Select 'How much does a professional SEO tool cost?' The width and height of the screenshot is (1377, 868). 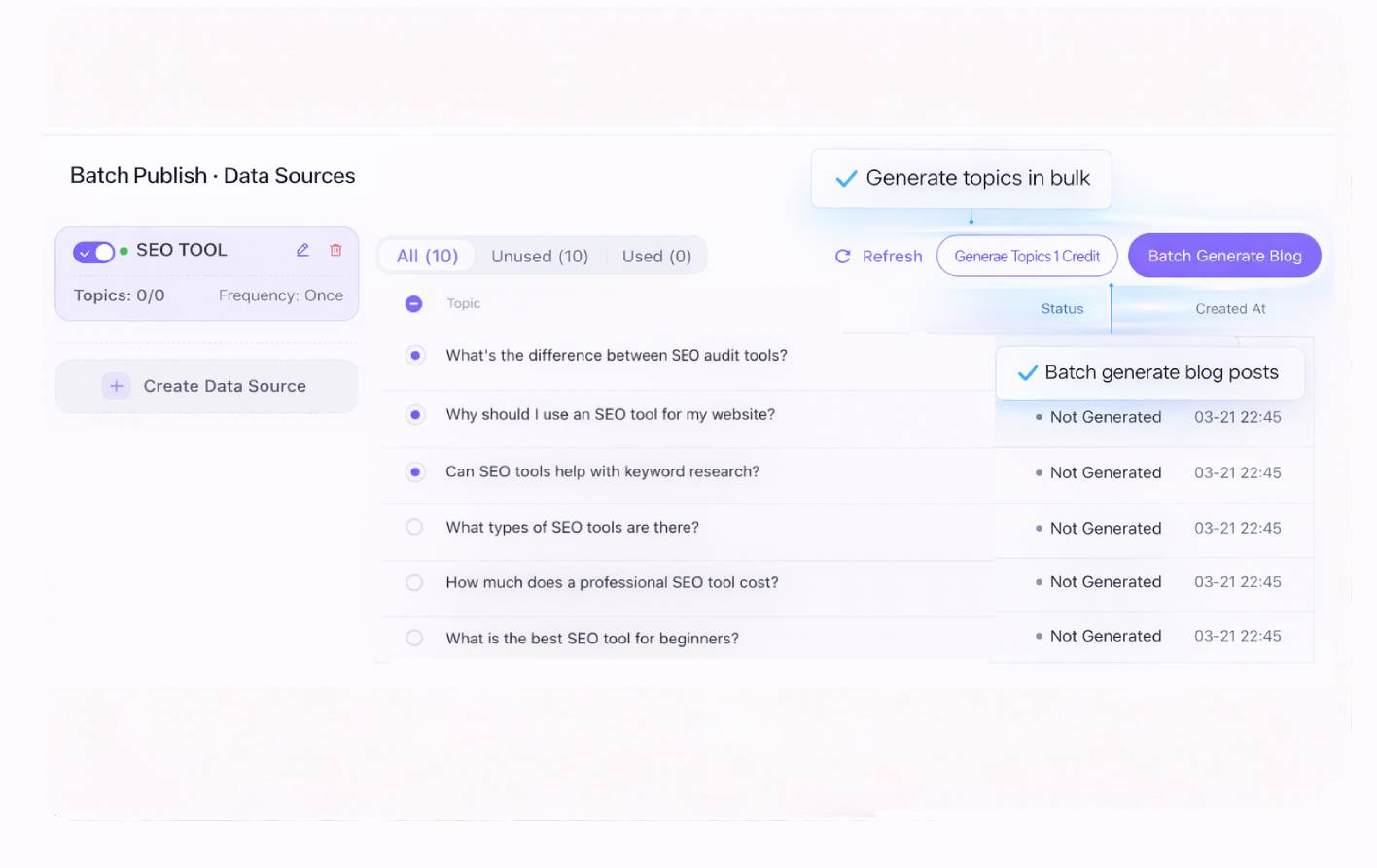tap(415, 582)
